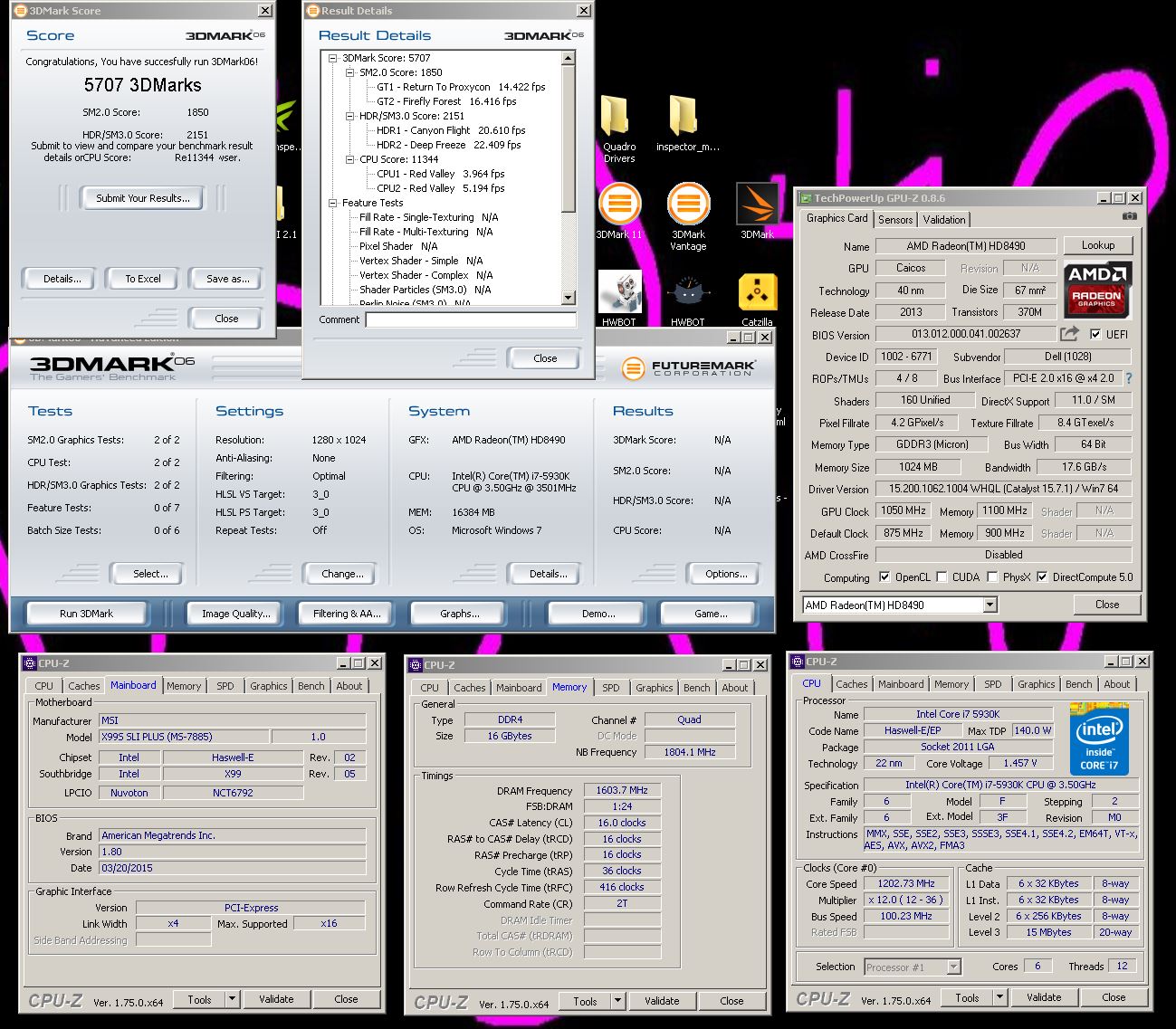Open Bench tab in processor CPU-Z window
This screenshot has height=1029, width=1176.
[1078, 684]
